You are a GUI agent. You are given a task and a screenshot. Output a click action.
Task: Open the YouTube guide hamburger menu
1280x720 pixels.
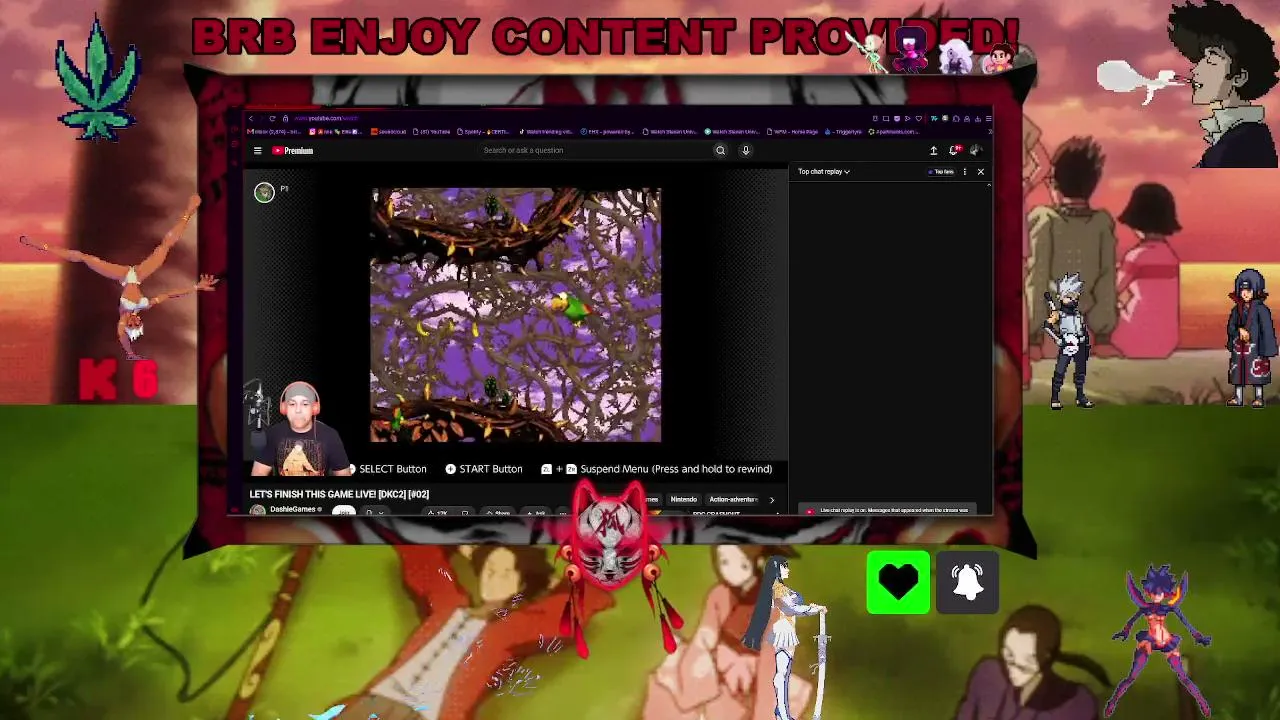tap(257, 151)
